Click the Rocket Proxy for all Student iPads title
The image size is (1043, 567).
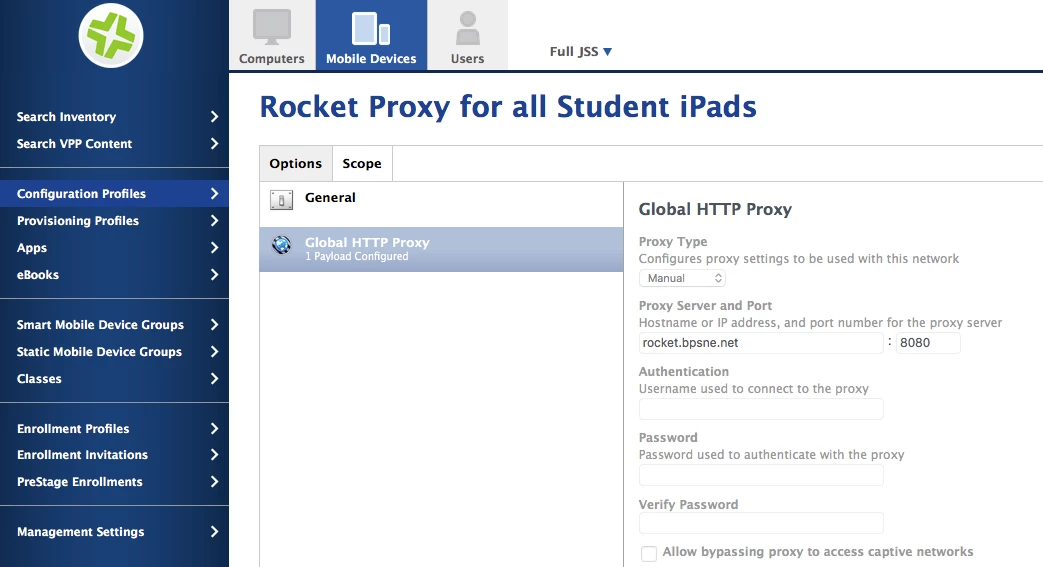[508, 106]
